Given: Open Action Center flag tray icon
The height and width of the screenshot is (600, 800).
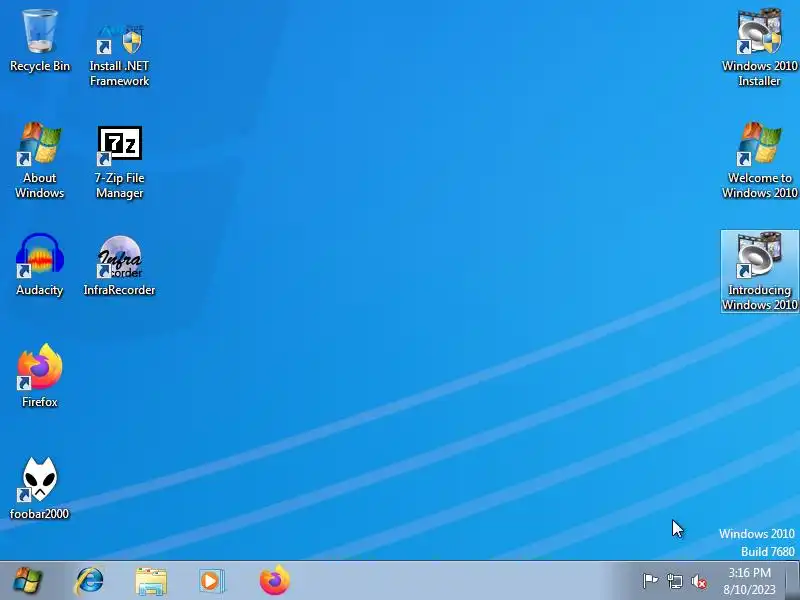Looking at the screenshot, I should pos(650,581).
